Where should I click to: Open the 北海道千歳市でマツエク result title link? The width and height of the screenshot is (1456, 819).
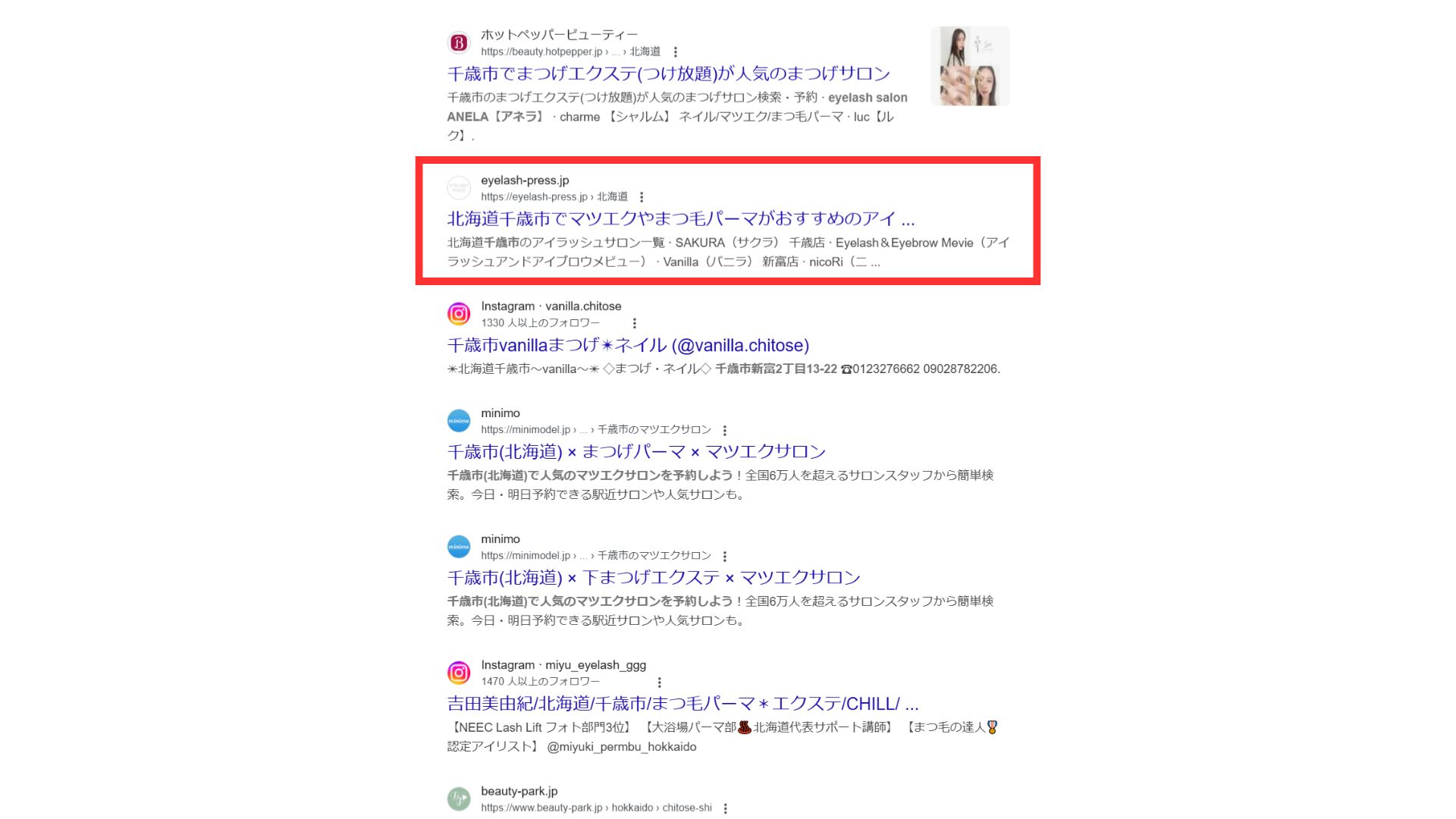(x=681, y=218)
